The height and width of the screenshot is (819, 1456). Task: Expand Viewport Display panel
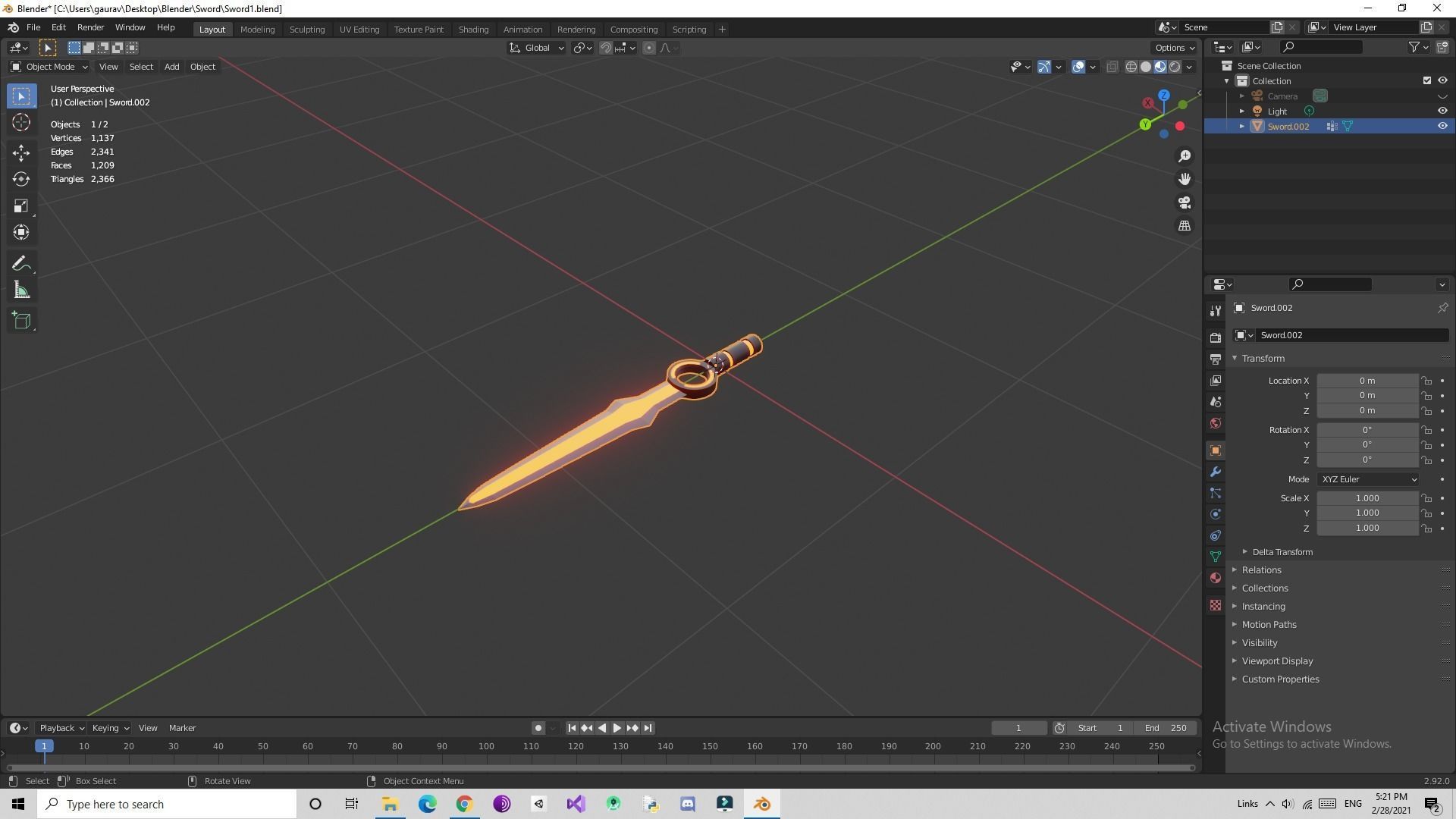(x=1277, y=661)
